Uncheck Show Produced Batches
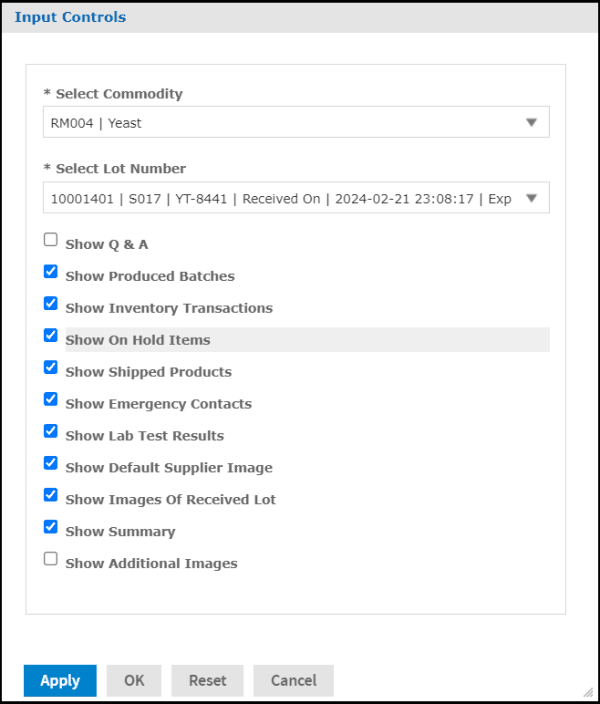This screenshot has width=600, height=704. [x=51, y=272]
